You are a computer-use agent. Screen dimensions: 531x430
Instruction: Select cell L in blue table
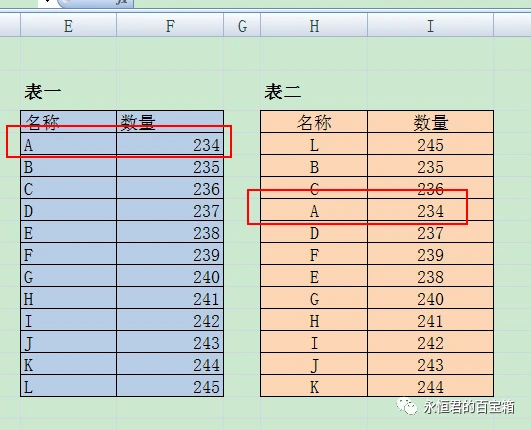68,386
